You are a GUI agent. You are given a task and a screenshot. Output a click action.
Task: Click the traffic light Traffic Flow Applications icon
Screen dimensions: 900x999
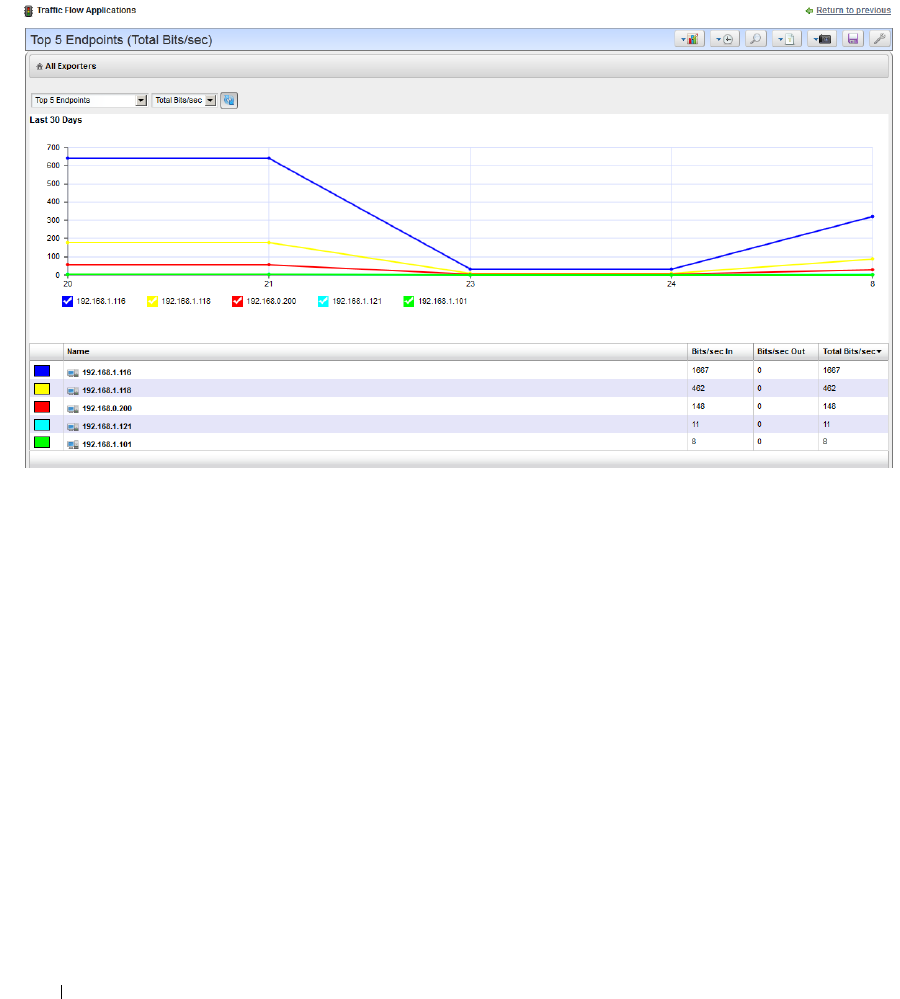click(x=28, y=11)
